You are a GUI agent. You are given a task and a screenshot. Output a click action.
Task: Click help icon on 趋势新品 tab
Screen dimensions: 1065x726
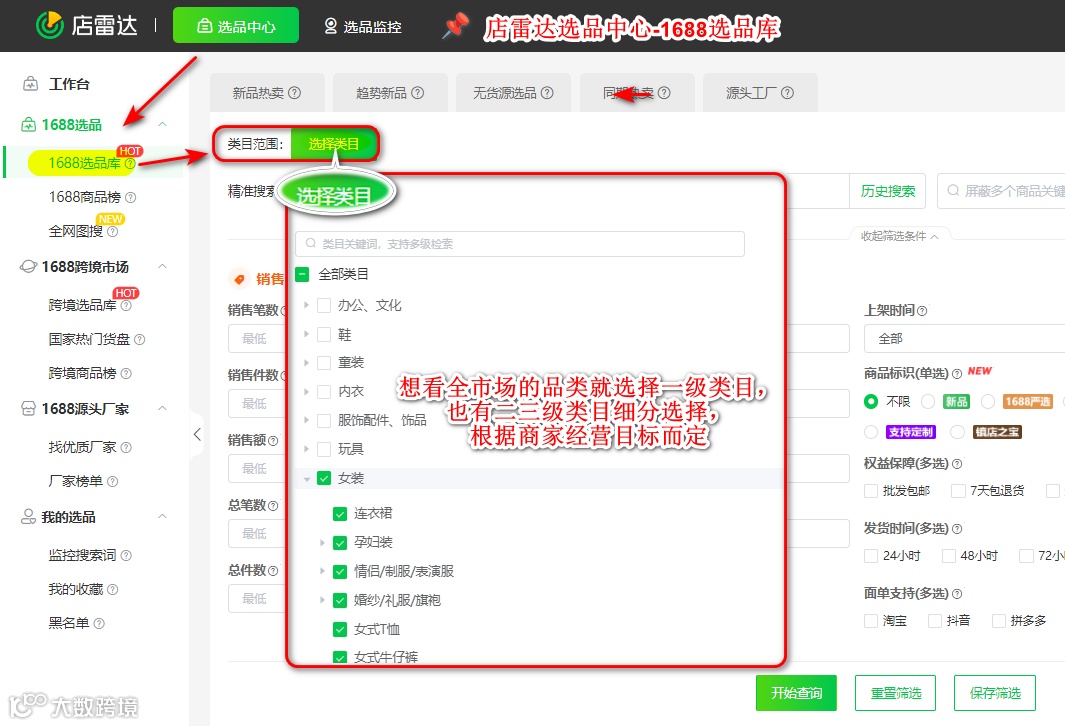click(x=418, y=93)
